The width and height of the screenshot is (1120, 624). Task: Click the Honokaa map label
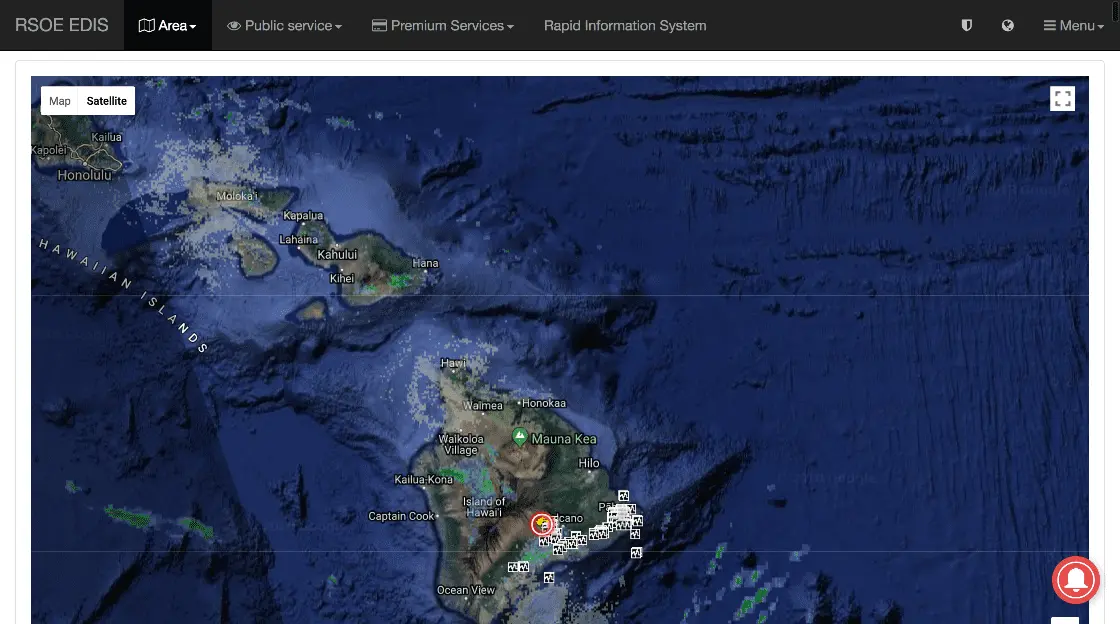coord(544,403)
